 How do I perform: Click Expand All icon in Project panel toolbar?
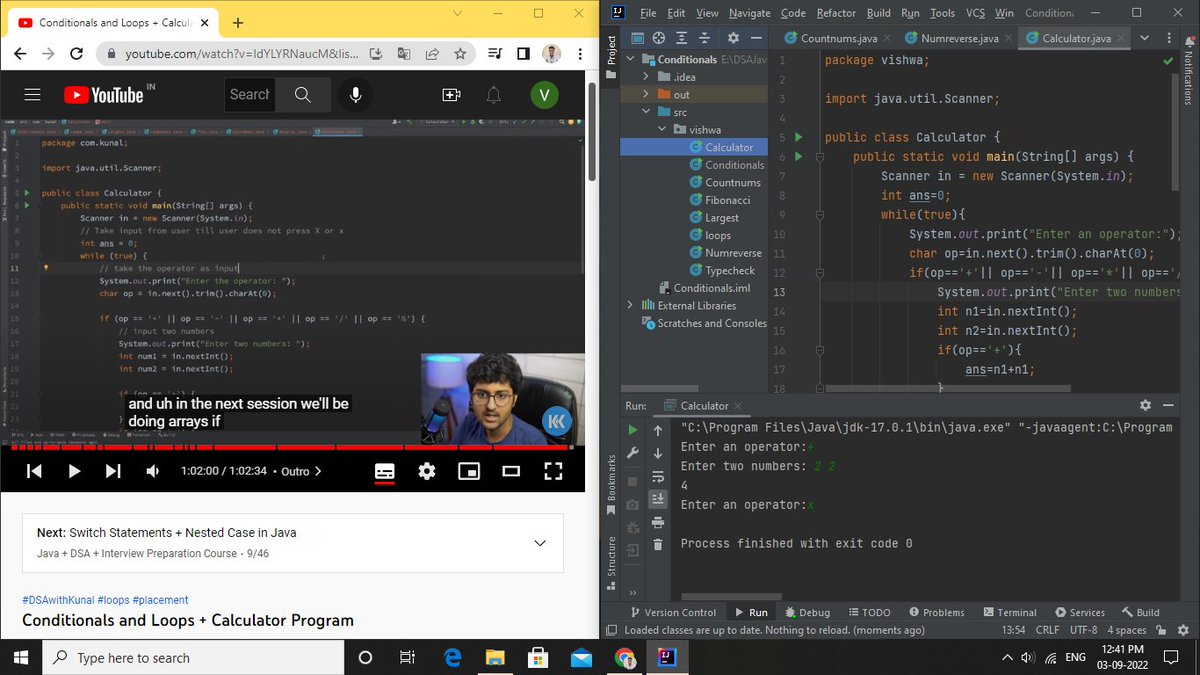click(x=683, y=38)
